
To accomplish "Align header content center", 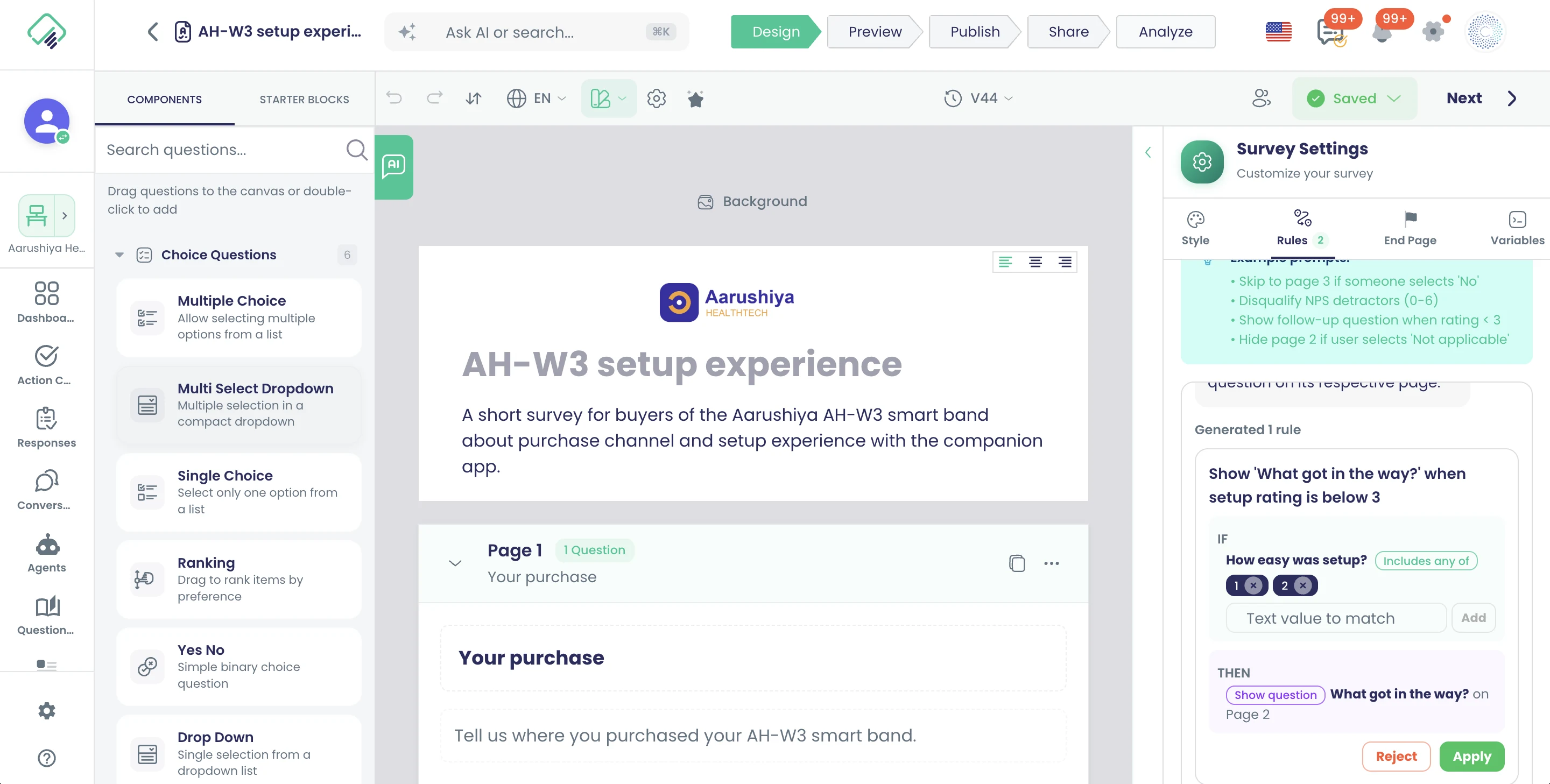I will [1035, 262].
